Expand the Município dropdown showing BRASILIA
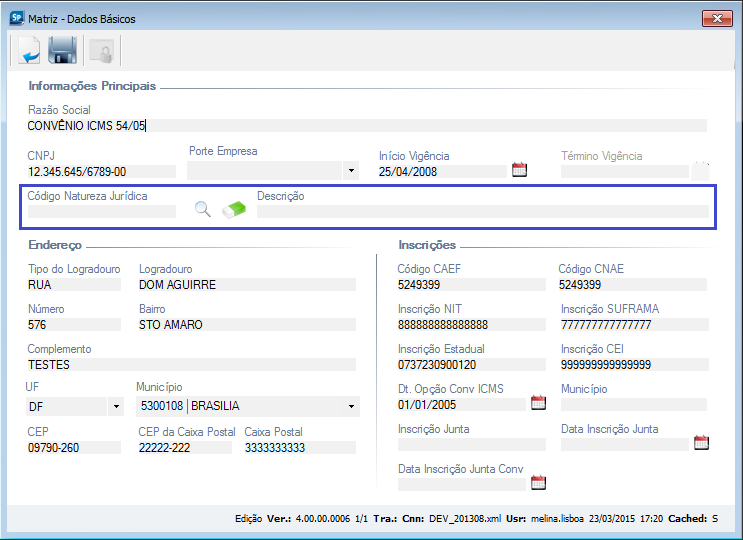The height and width of the screenshot is (540, 743). tap(351, 407)
